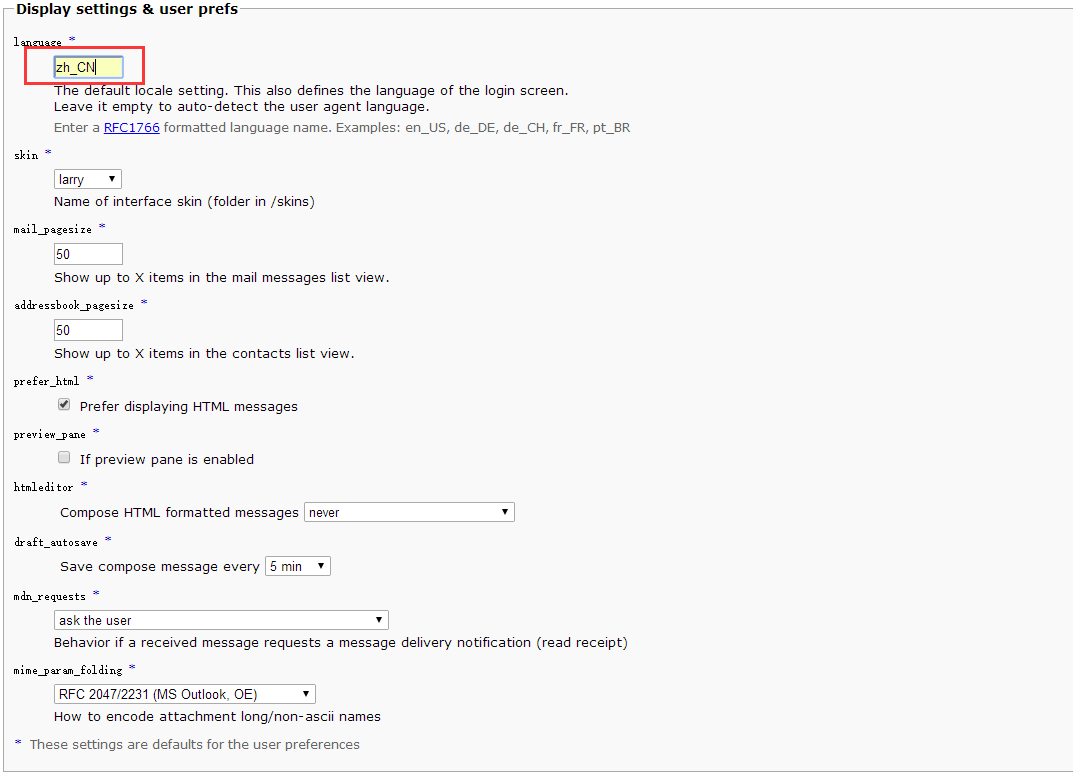This screenshot has width=1073, height=777.
Task: Click the 'language' setting label
Action: tap(38, 42)
